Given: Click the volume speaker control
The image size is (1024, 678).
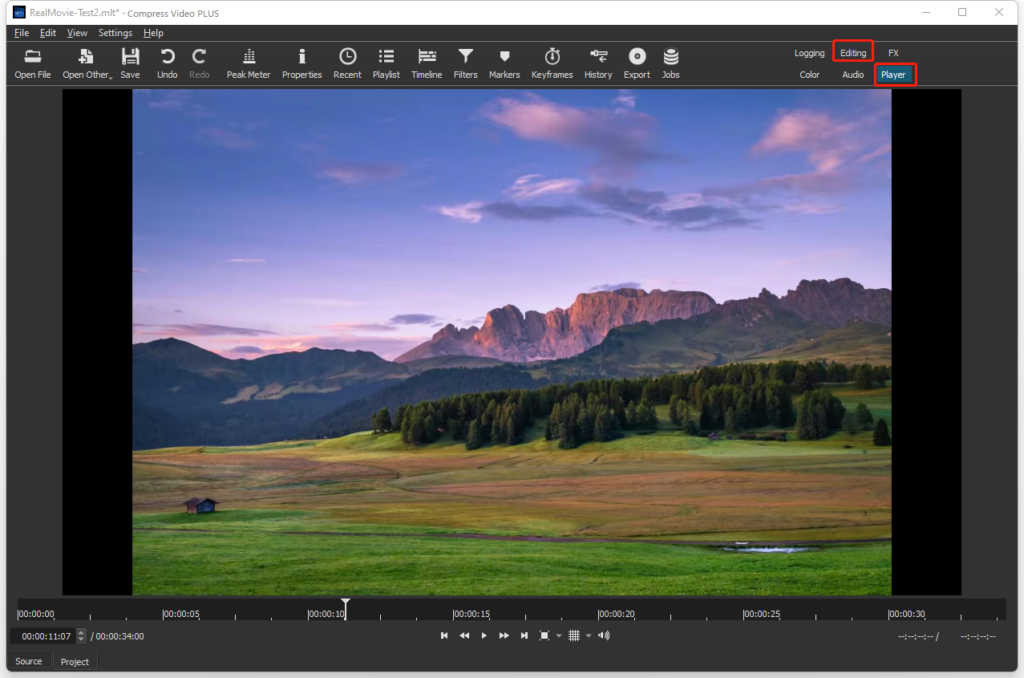Looking at the screenshot, I should 604,636.
